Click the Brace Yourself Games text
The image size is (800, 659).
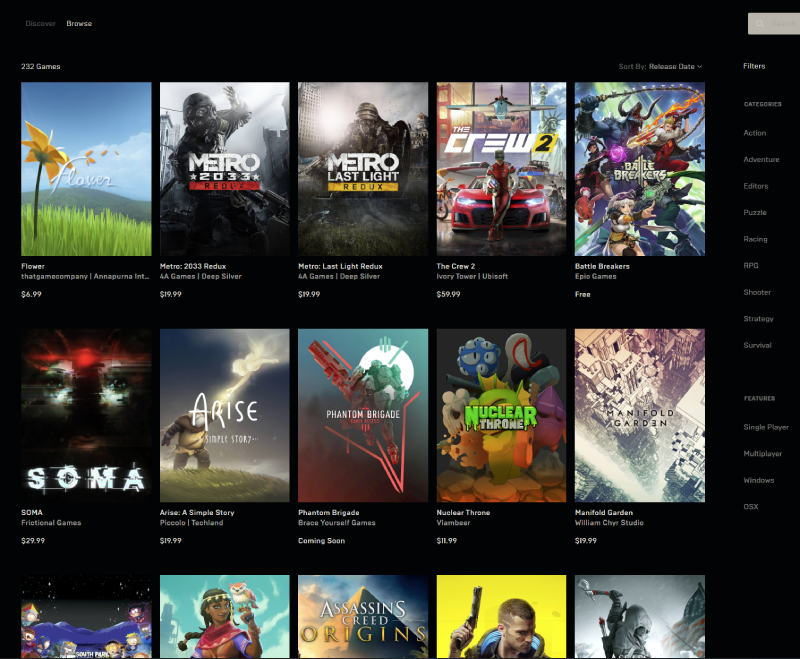click(337, 523)
